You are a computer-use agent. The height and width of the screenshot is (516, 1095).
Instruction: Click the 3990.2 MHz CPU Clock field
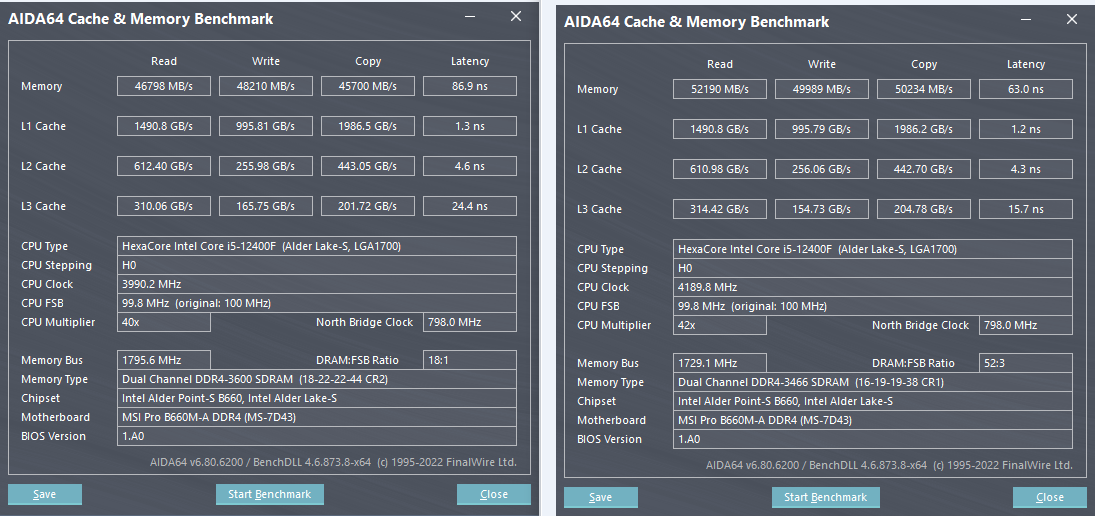pyautogui.click(x=316, y=284)
